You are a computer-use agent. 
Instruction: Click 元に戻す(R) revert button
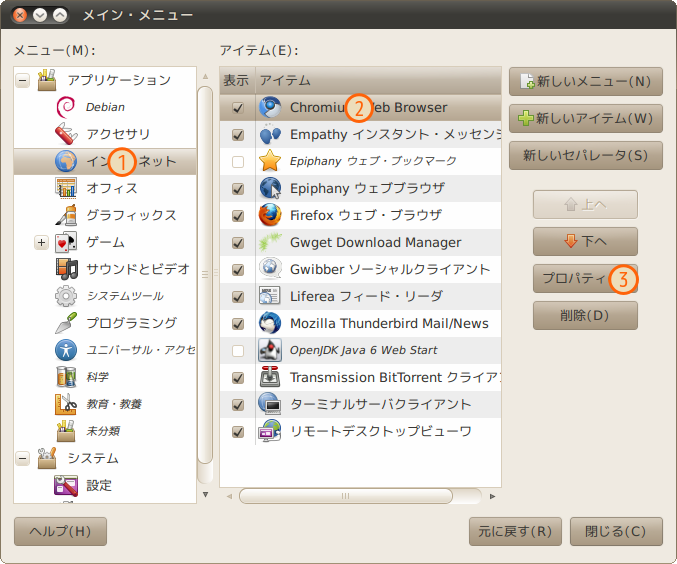tap(515, 531)
